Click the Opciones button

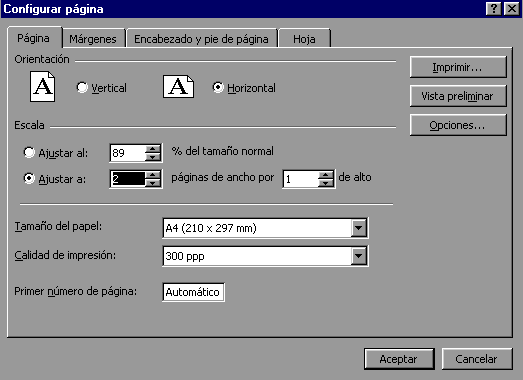pyautogui.click(x=458, y=125)
